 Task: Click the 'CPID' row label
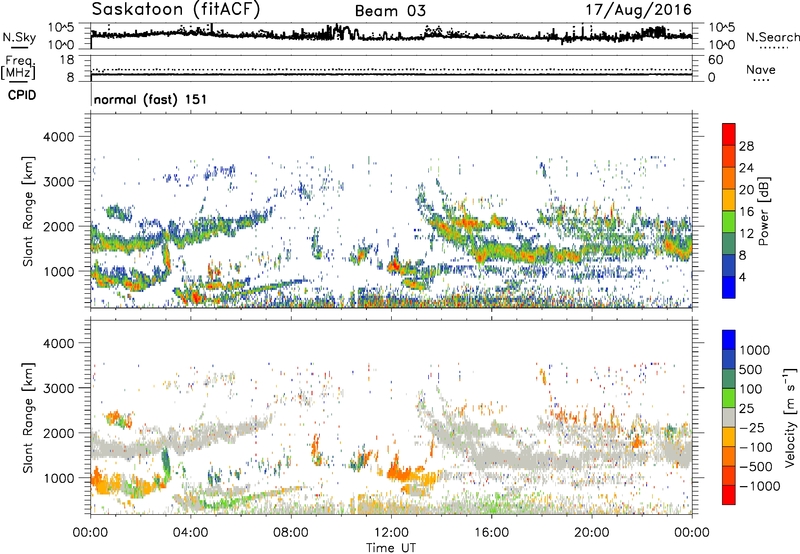(x=22, y=95)
